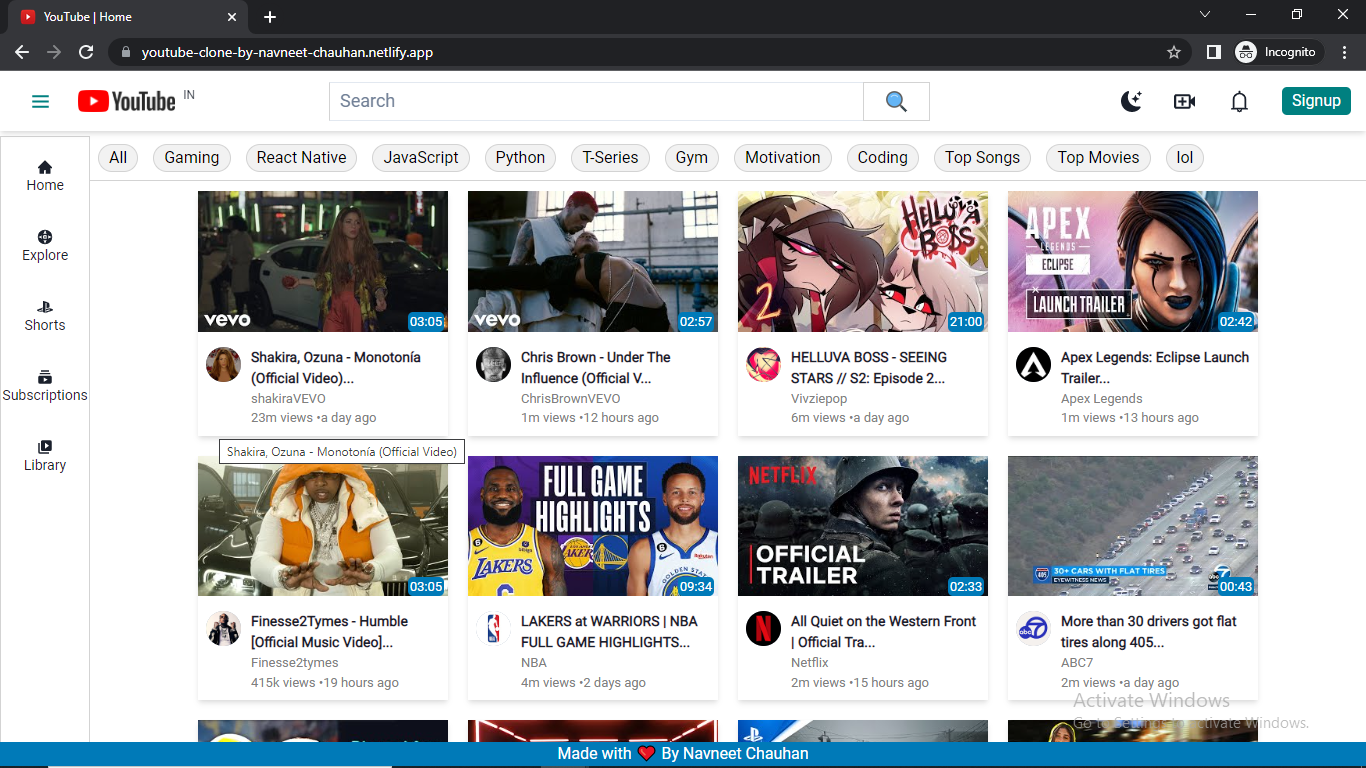Click the search magnifier icon

coord(895,101)
